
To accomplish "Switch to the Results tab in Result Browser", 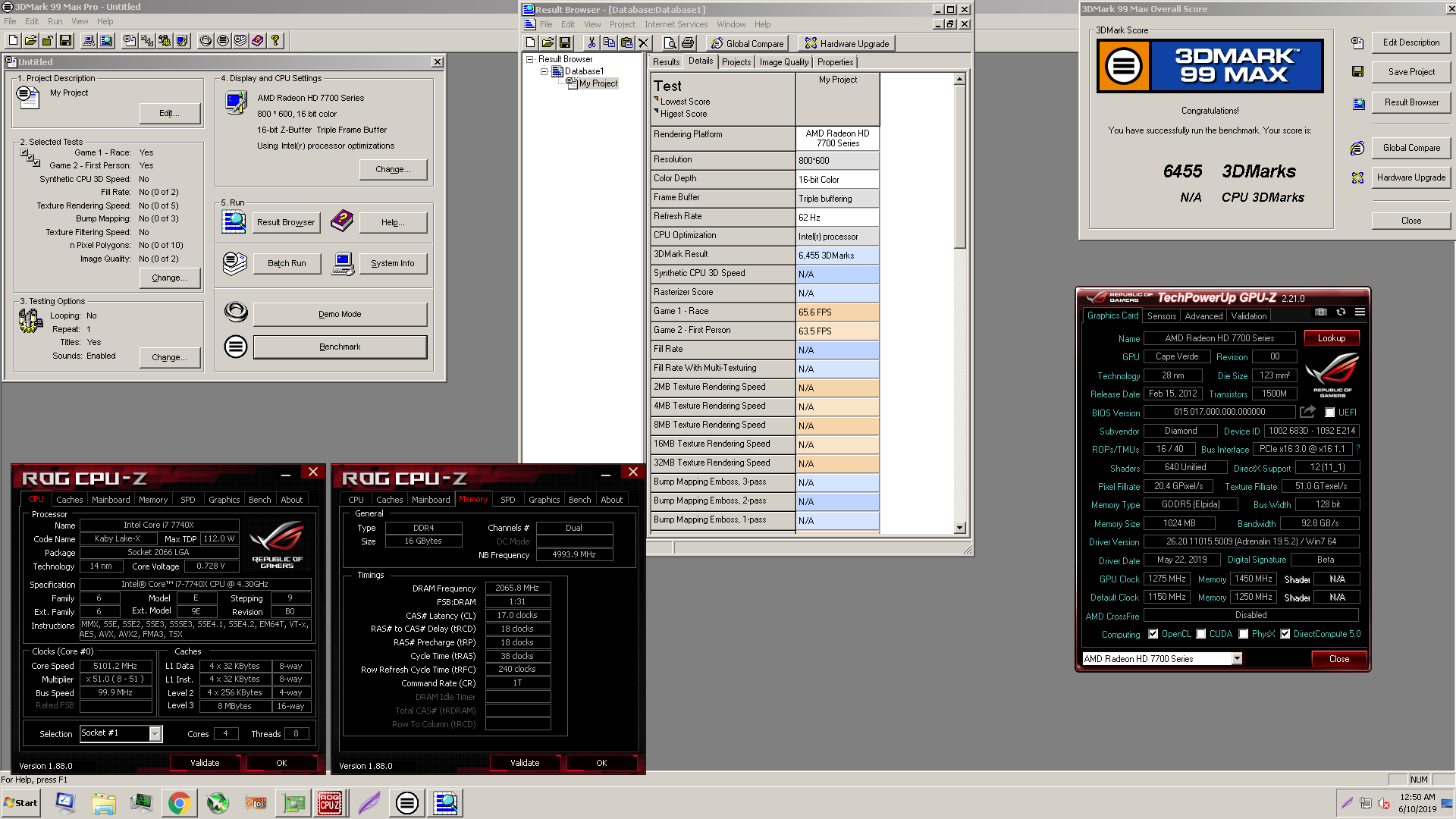I will [666, 62].
